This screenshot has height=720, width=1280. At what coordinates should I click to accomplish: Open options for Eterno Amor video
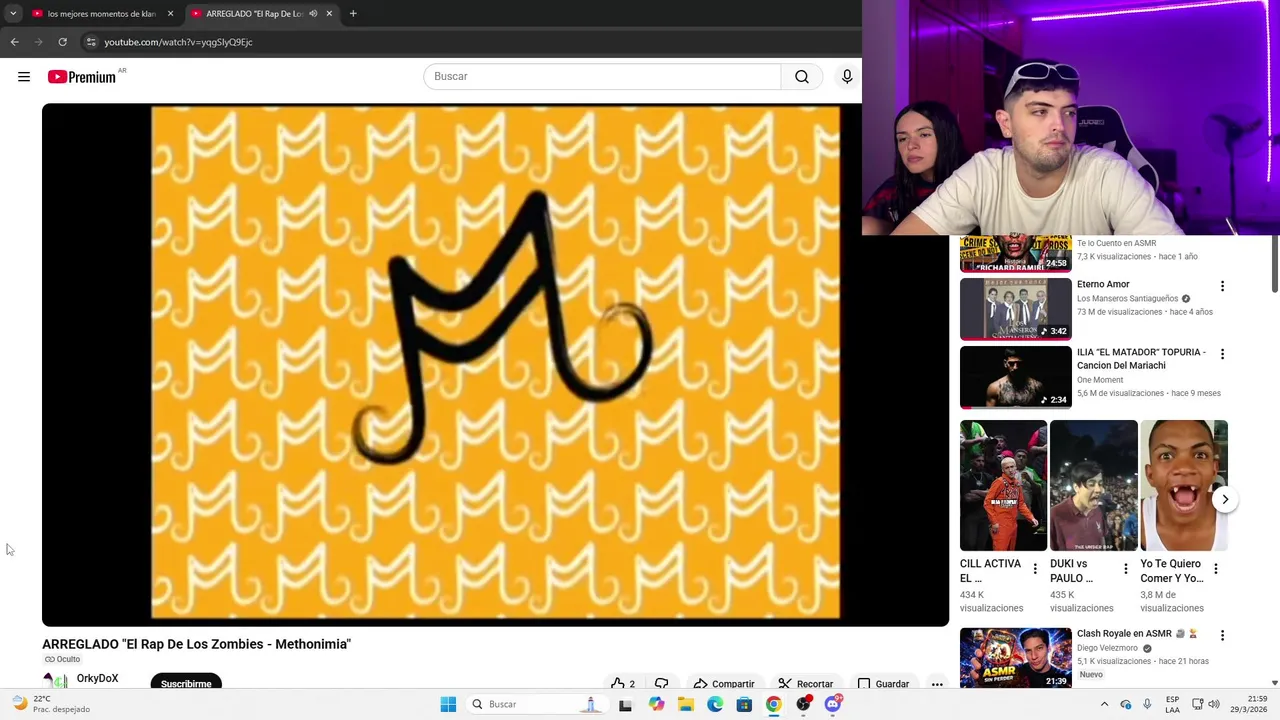click(1222, 286)
